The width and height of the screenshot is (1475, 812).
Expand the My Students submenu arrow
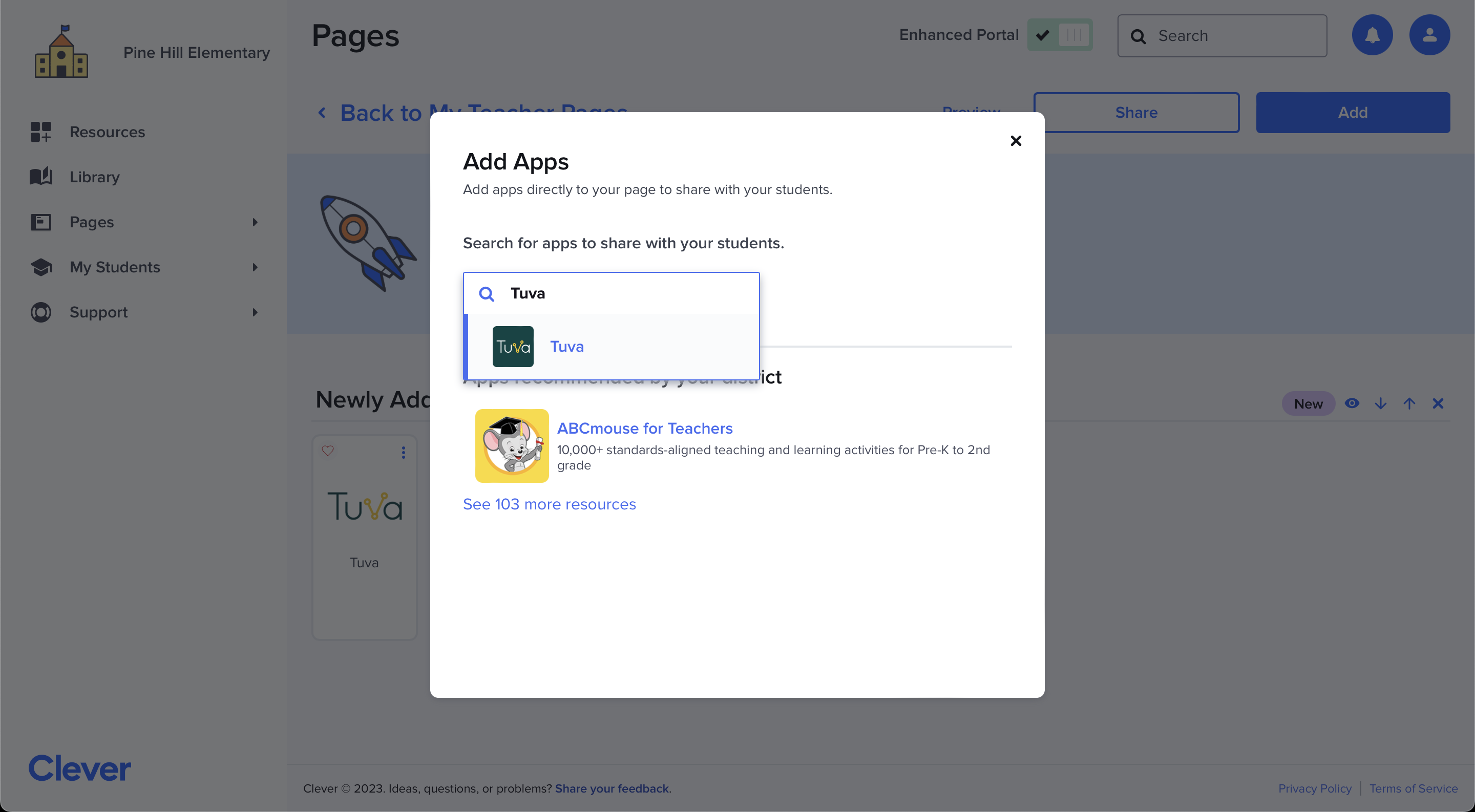[x=255, y=267]
